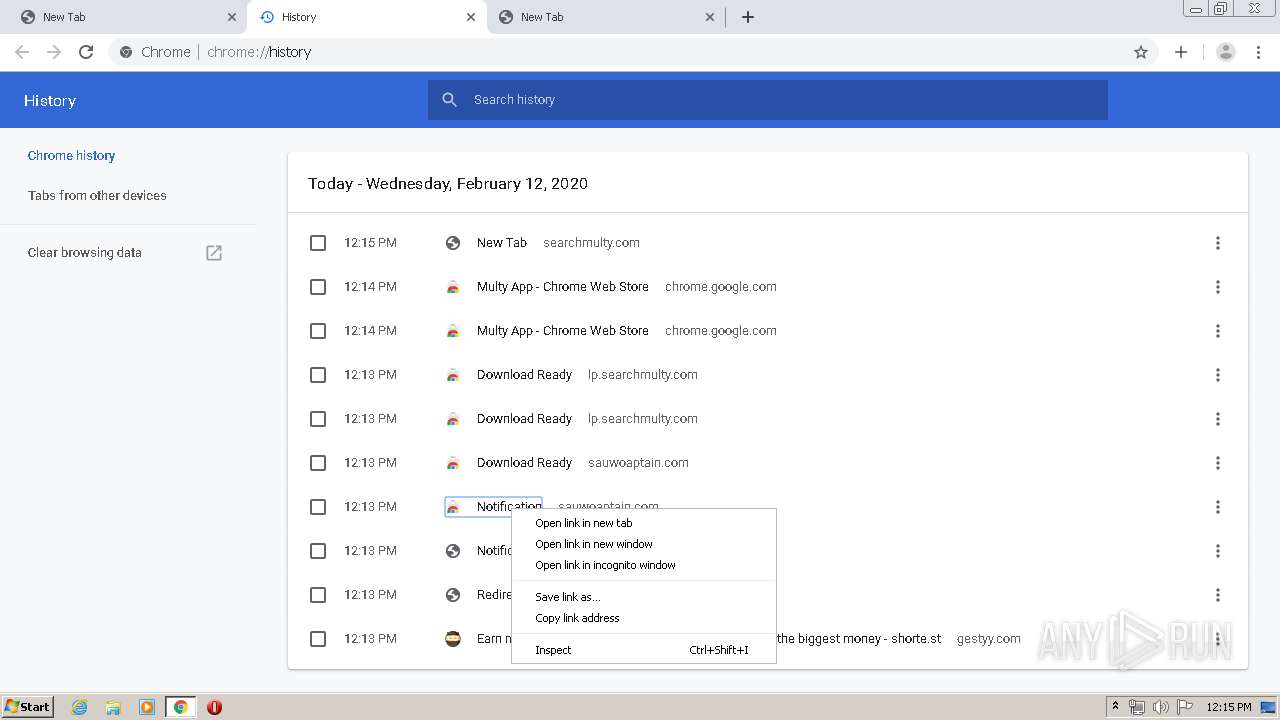The height and width of the screenshot is (720, 1280).
Task: Click the plus extension icon in the toolbar
Action: click(1181, 52)
